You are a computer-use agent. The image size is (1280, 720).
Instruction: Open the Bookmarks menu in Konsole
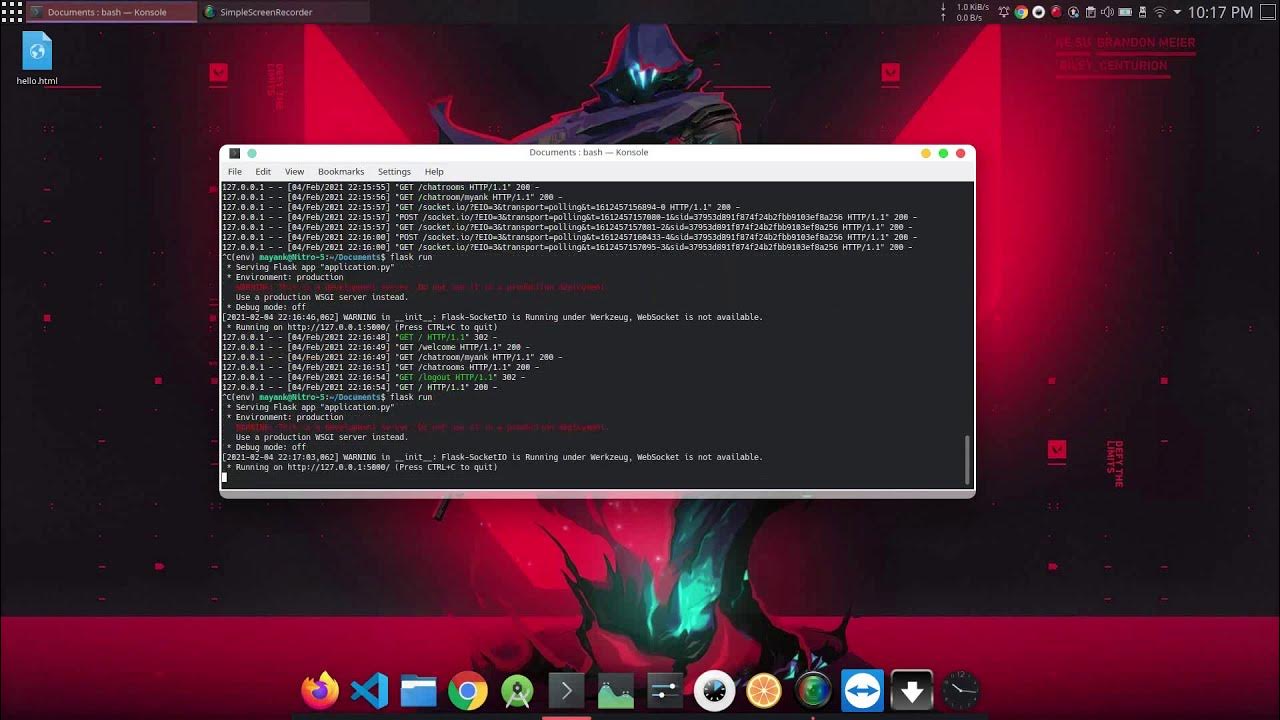click(x=341, y=172)
